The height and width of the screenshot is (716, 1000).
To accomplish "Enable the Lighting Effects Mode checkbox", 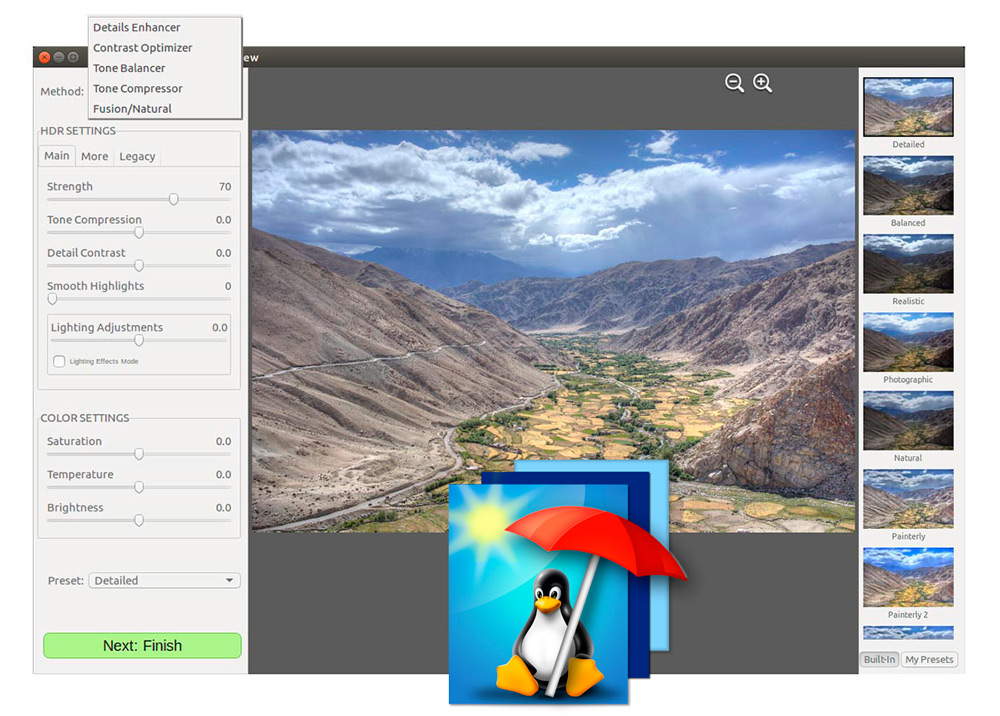I will [59, 361].
